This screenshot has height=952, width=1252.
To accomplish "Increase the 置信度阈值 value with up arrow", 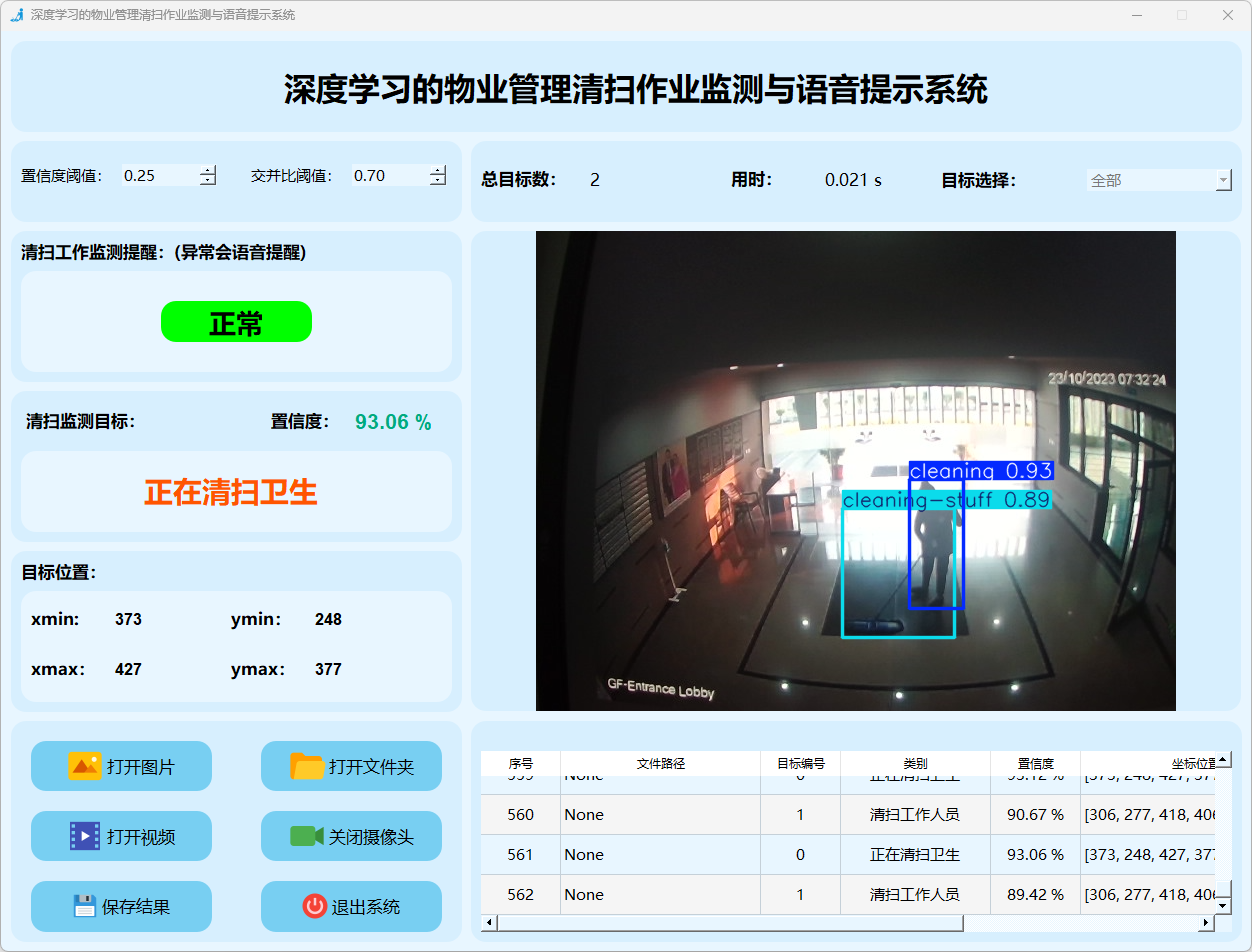I will pyautogui.click(x=207, y=170).
